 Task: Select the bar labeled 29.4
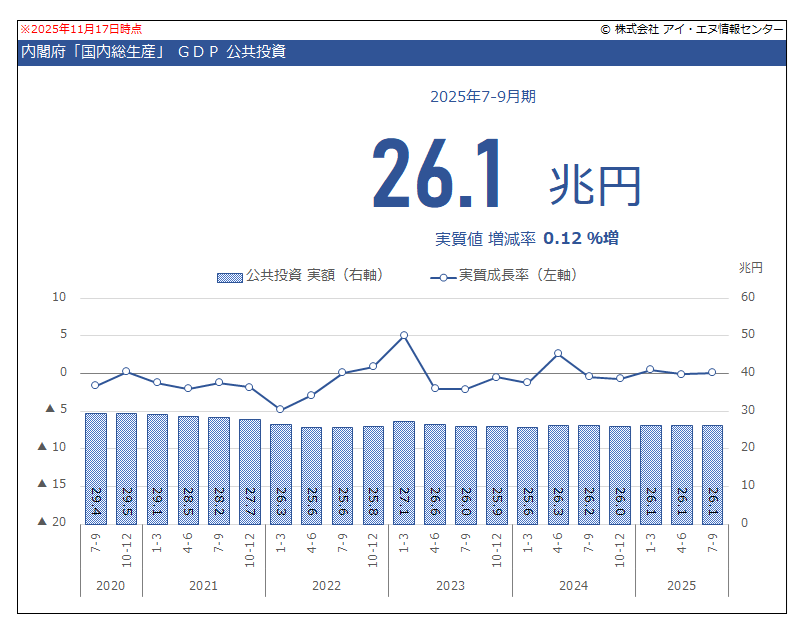click(x=96, y=467)
